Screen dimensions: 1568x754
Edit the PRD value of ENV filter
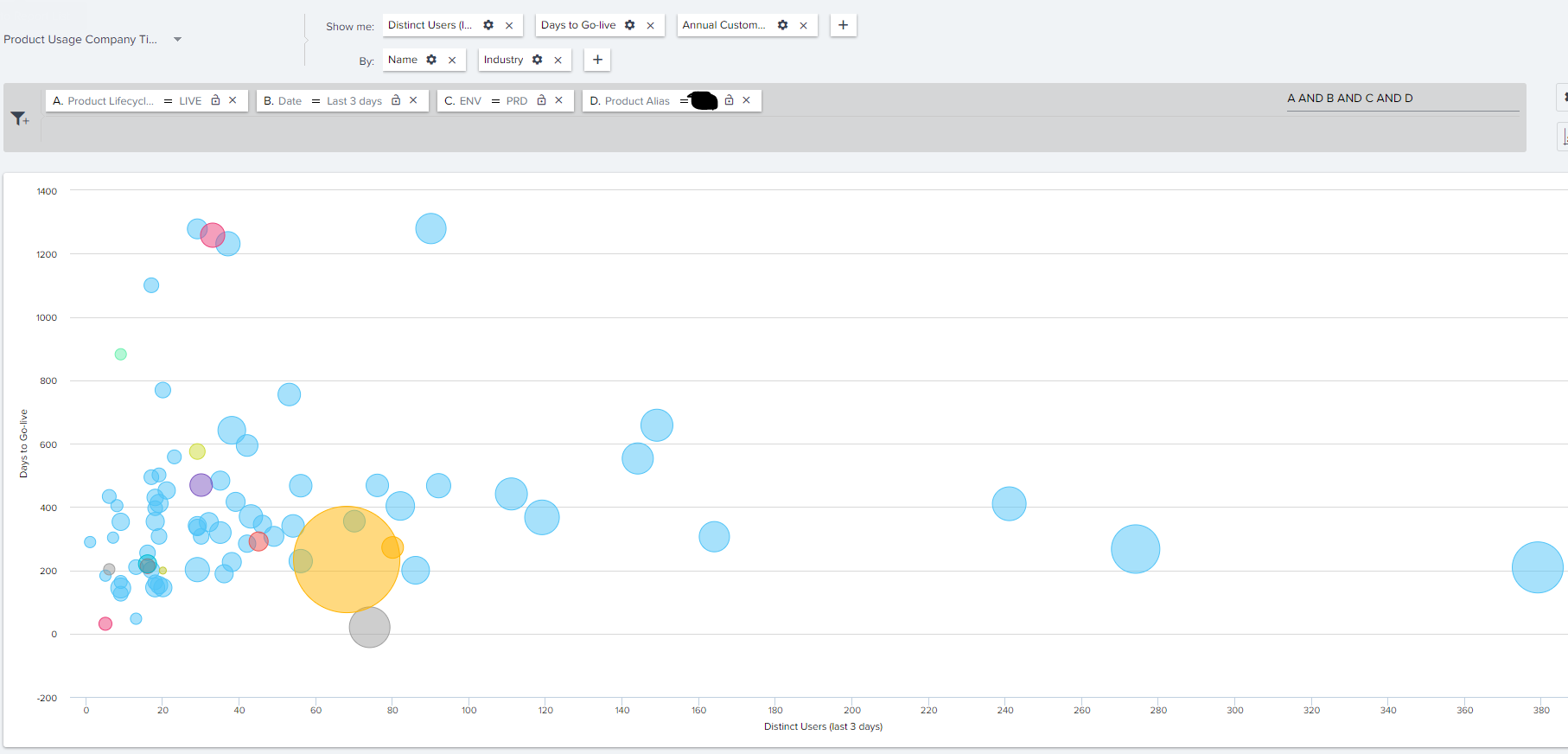[x=517, y=101]
